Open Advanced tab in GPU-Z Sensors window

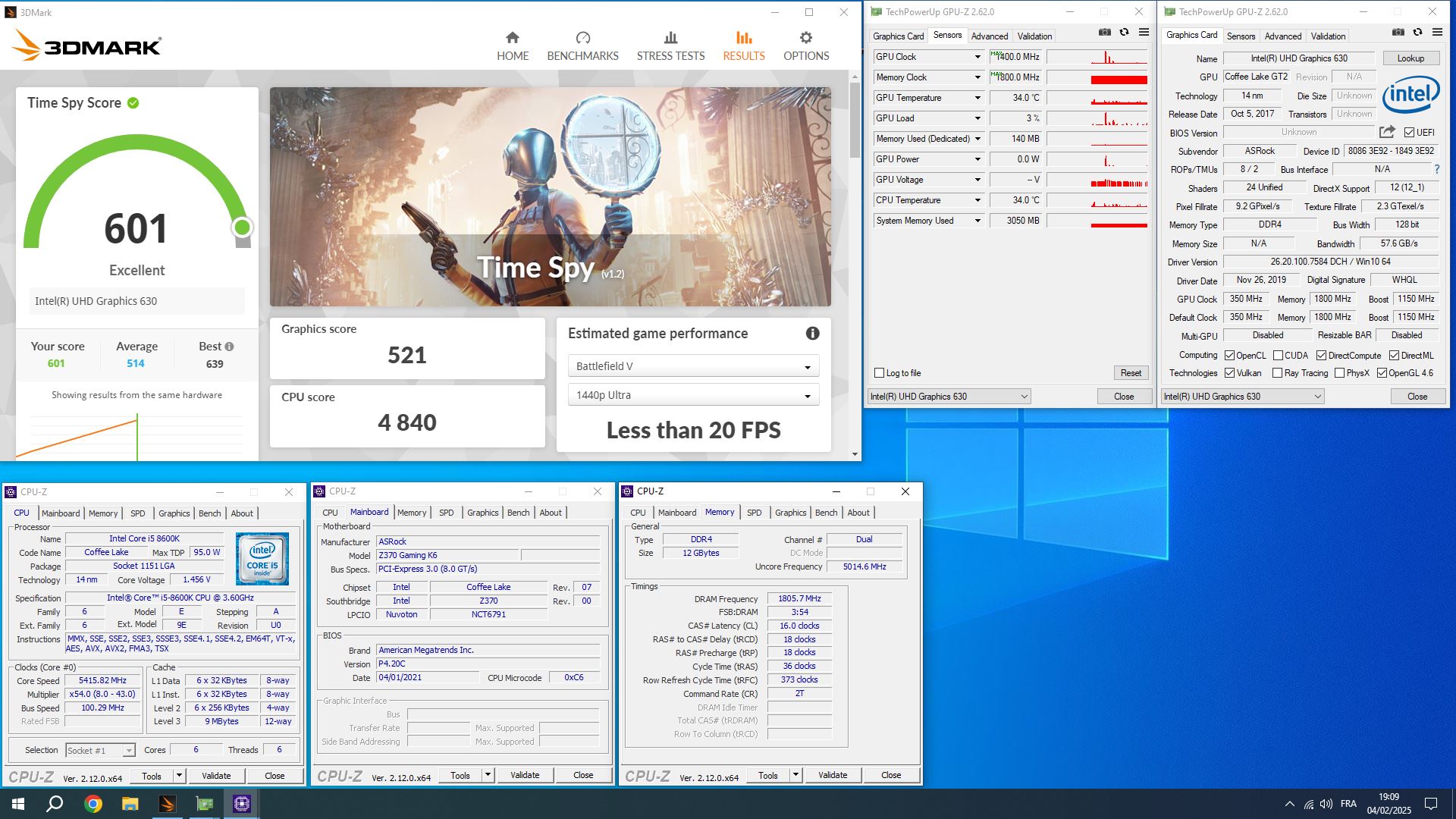[x=990, y=36]
